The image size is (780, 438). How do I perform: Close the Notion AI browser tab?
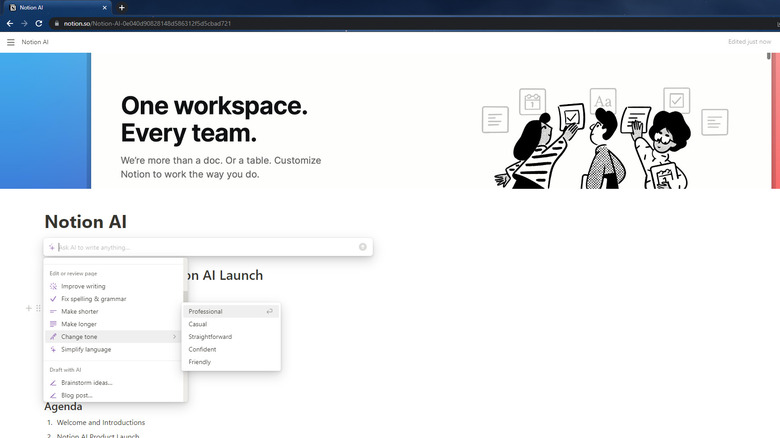point(104,7)
